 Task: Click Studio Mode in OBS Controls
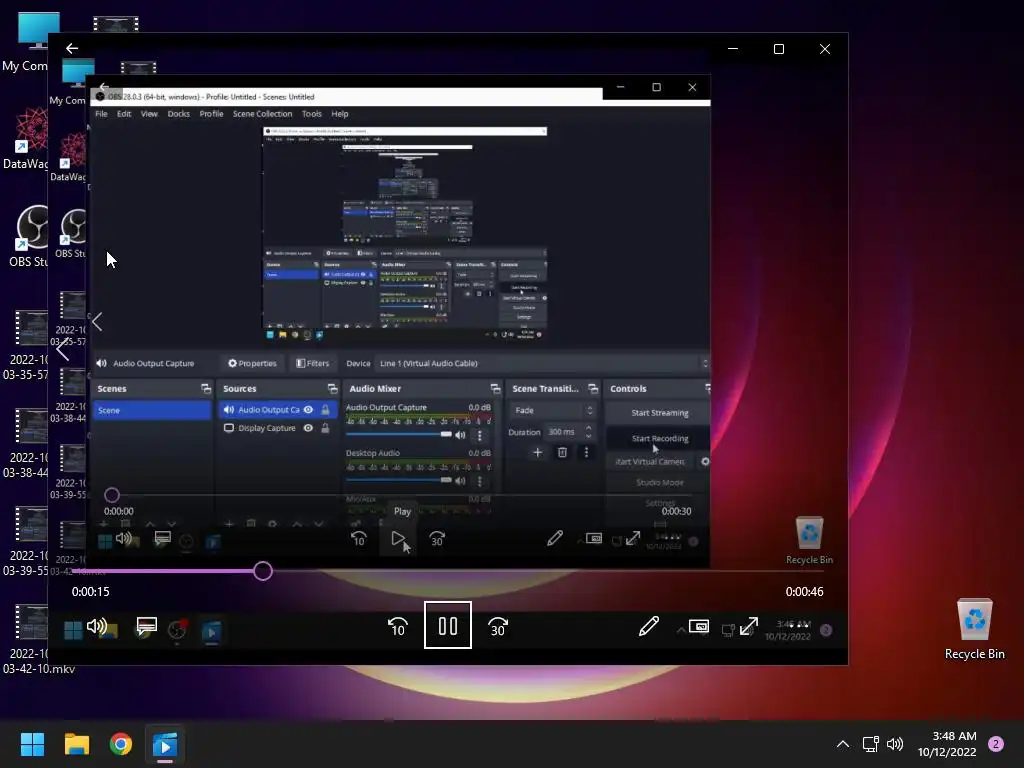pos(659,482)
